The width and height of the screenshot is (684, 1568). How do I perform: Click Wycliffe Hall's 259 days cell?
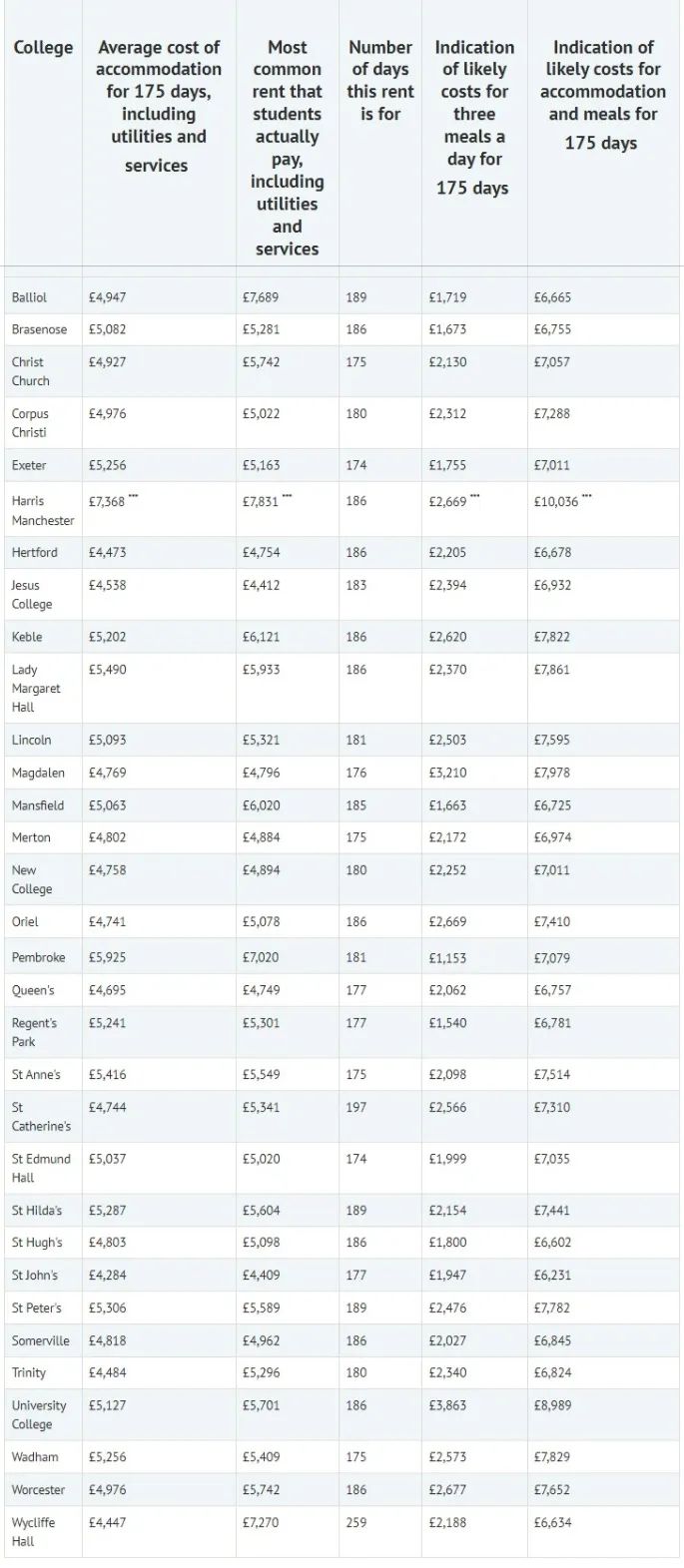pyautogui.click(x=356, y=1523)
